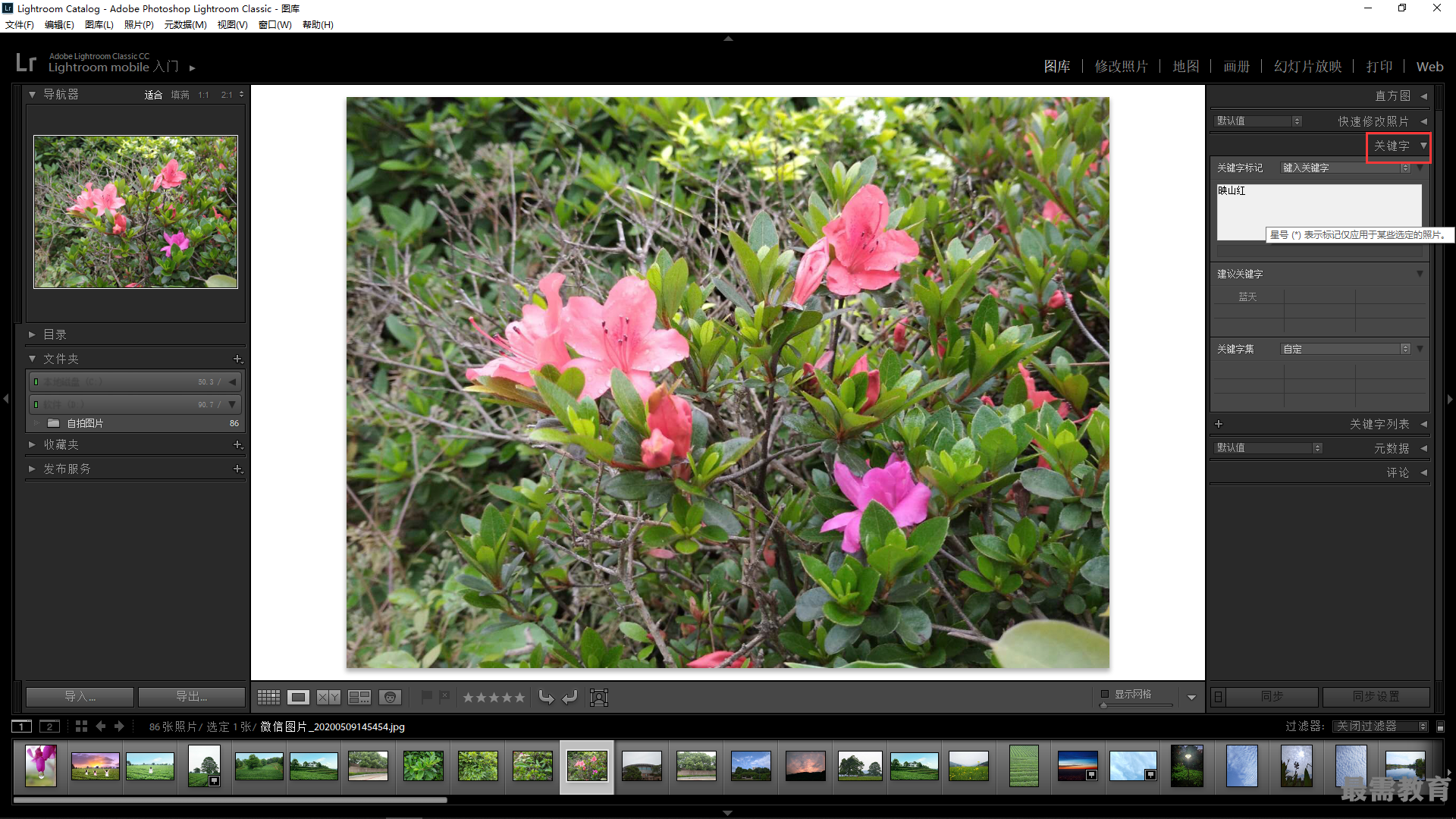The width and height of the screenshot is (1456, 819).
Task: Expand the Collections (收藏夹) panel
Action: click(32, 444)
